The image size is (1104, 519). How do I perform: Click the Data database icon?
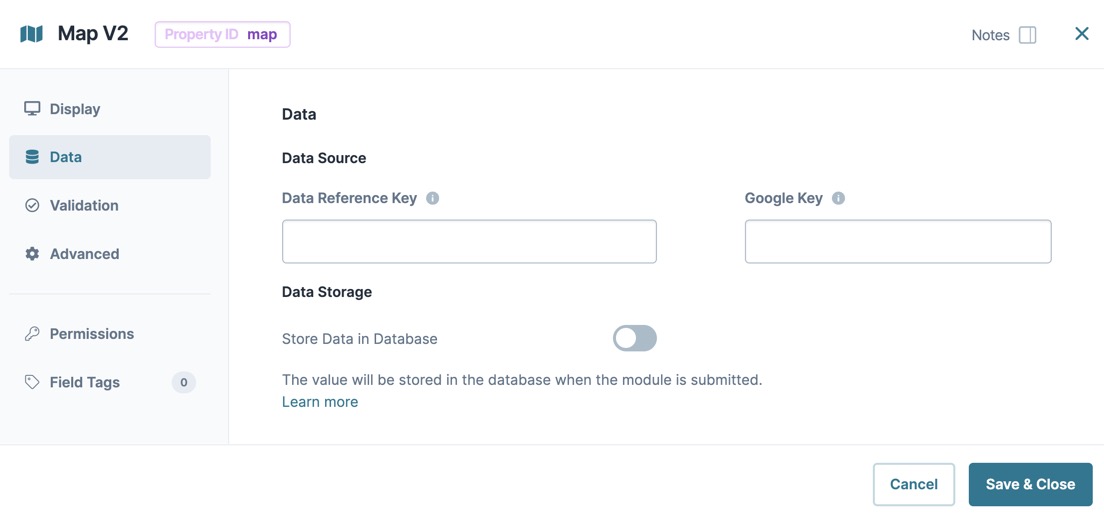[32, 157]
